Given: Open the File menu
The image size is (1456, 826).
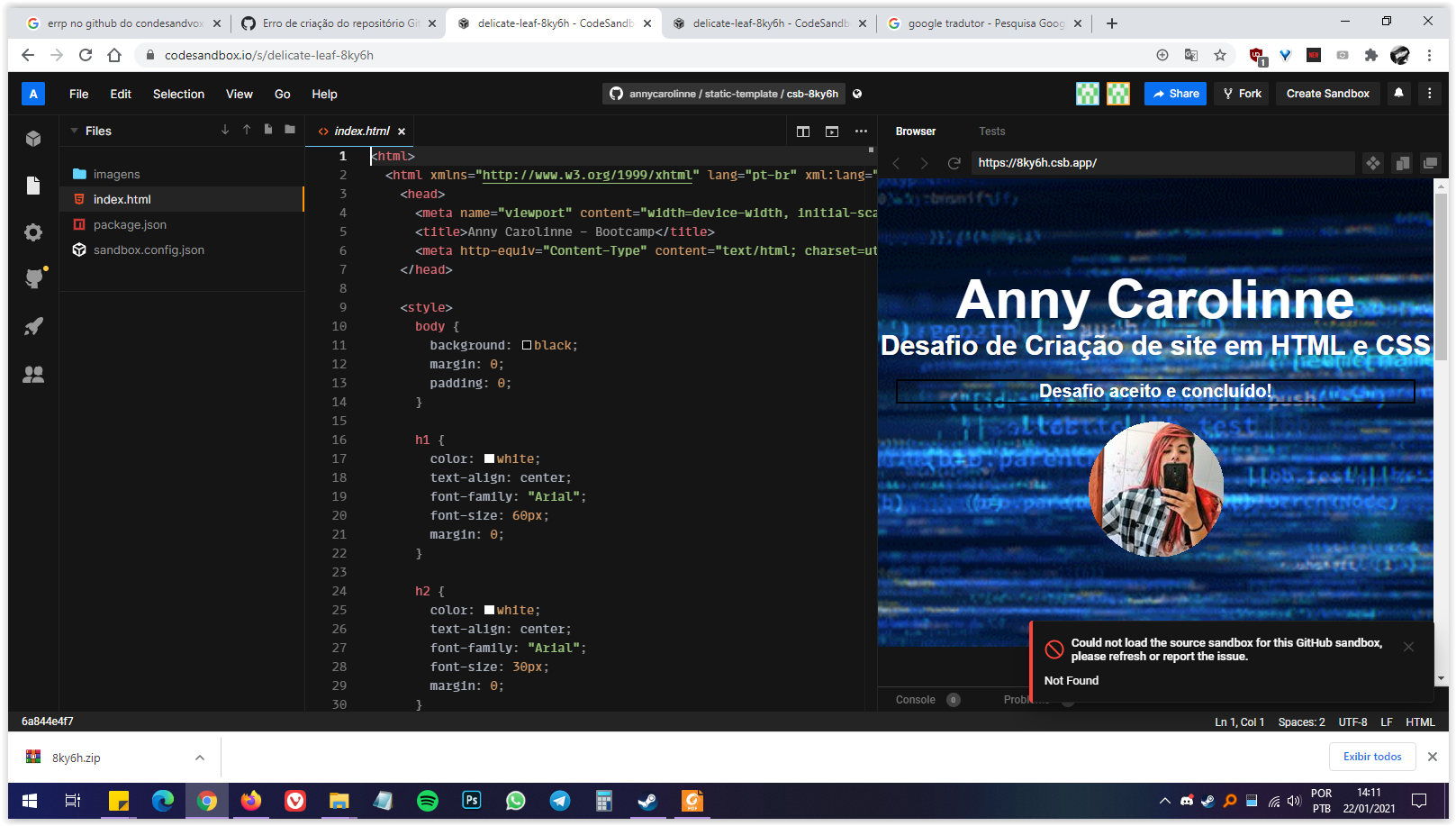Looking at the screenshot, I should pos(79,94).
